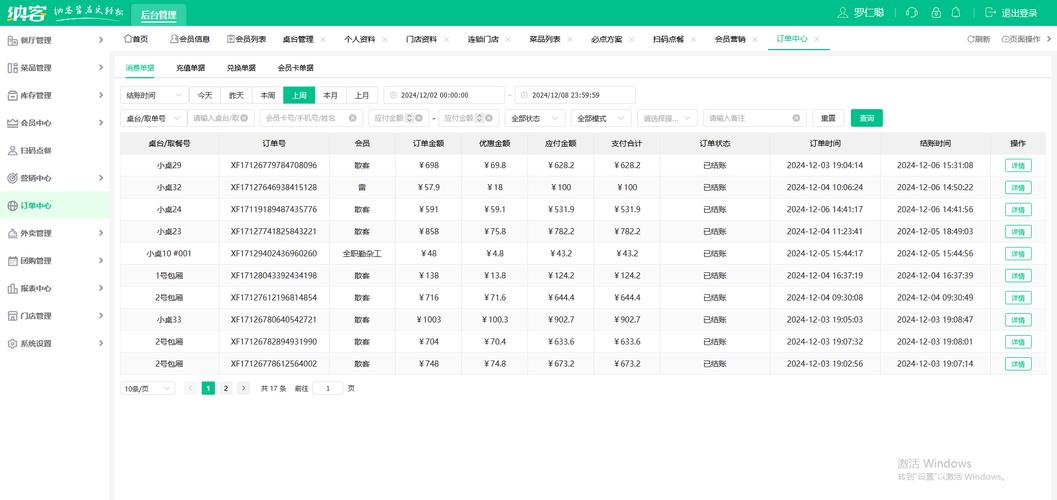
Task: Click the 报表中心 chart icon
Action: (x=12, y=288)
